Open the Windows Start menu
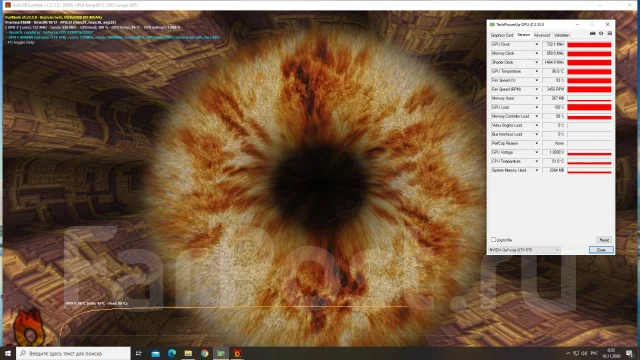Viewport: 640px width, 360px height. [8, 353]
